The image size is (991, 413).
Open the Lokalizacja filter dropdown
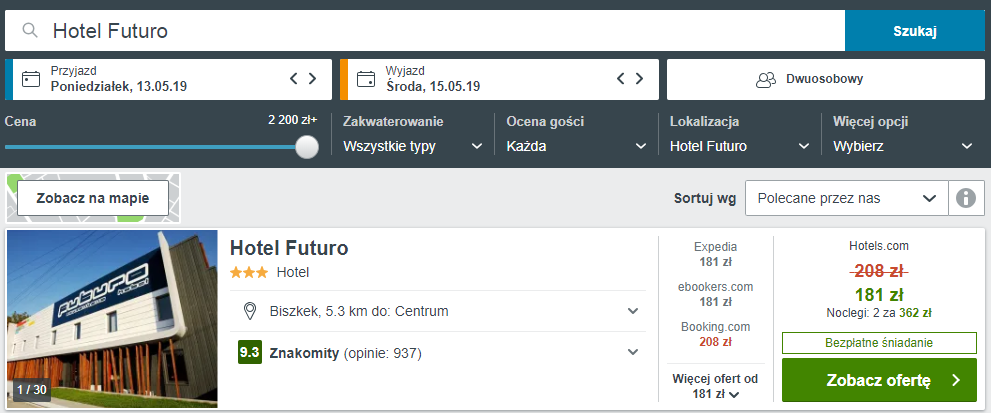(x=739, y=146)
